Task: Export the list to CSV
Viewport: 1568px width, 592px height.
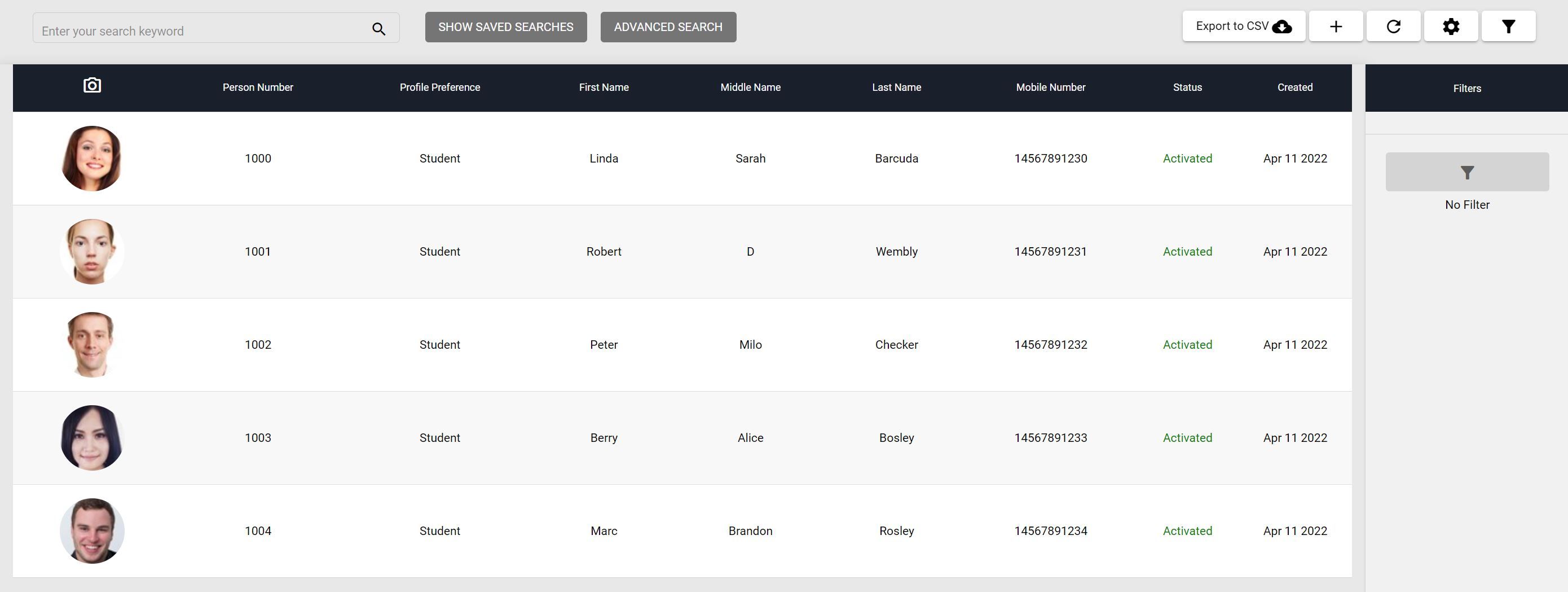Action: pos(1244,26)
